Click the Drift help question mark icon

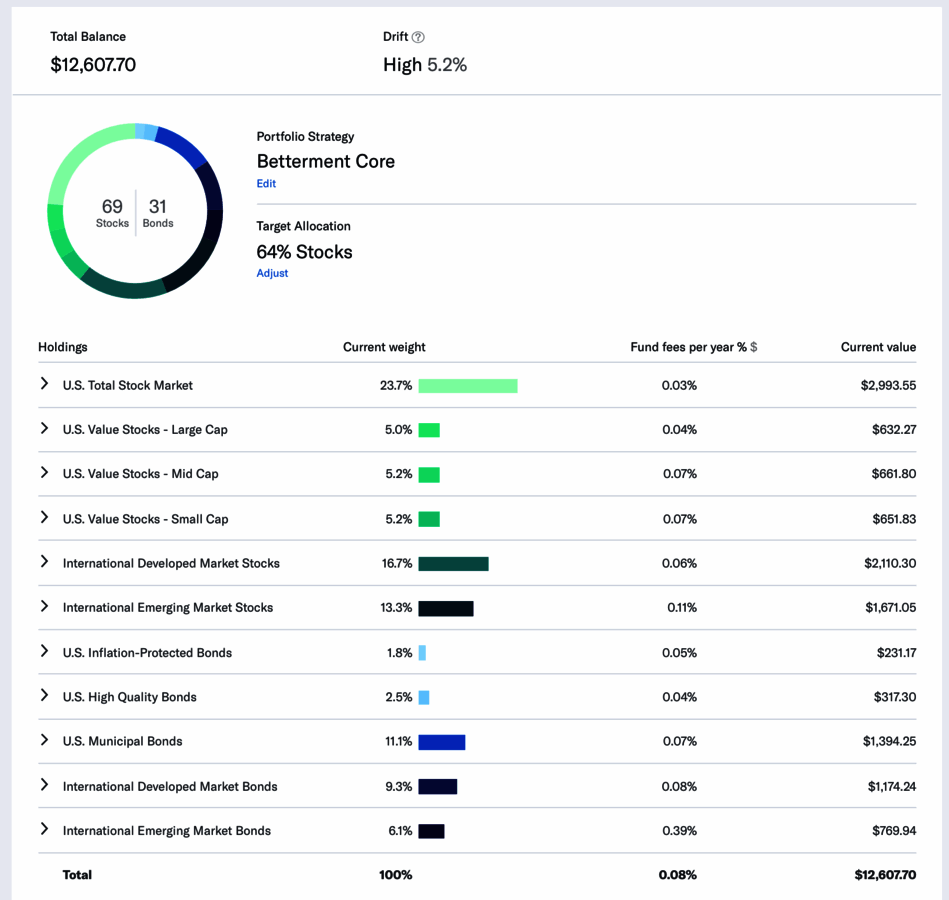(418, 37)
